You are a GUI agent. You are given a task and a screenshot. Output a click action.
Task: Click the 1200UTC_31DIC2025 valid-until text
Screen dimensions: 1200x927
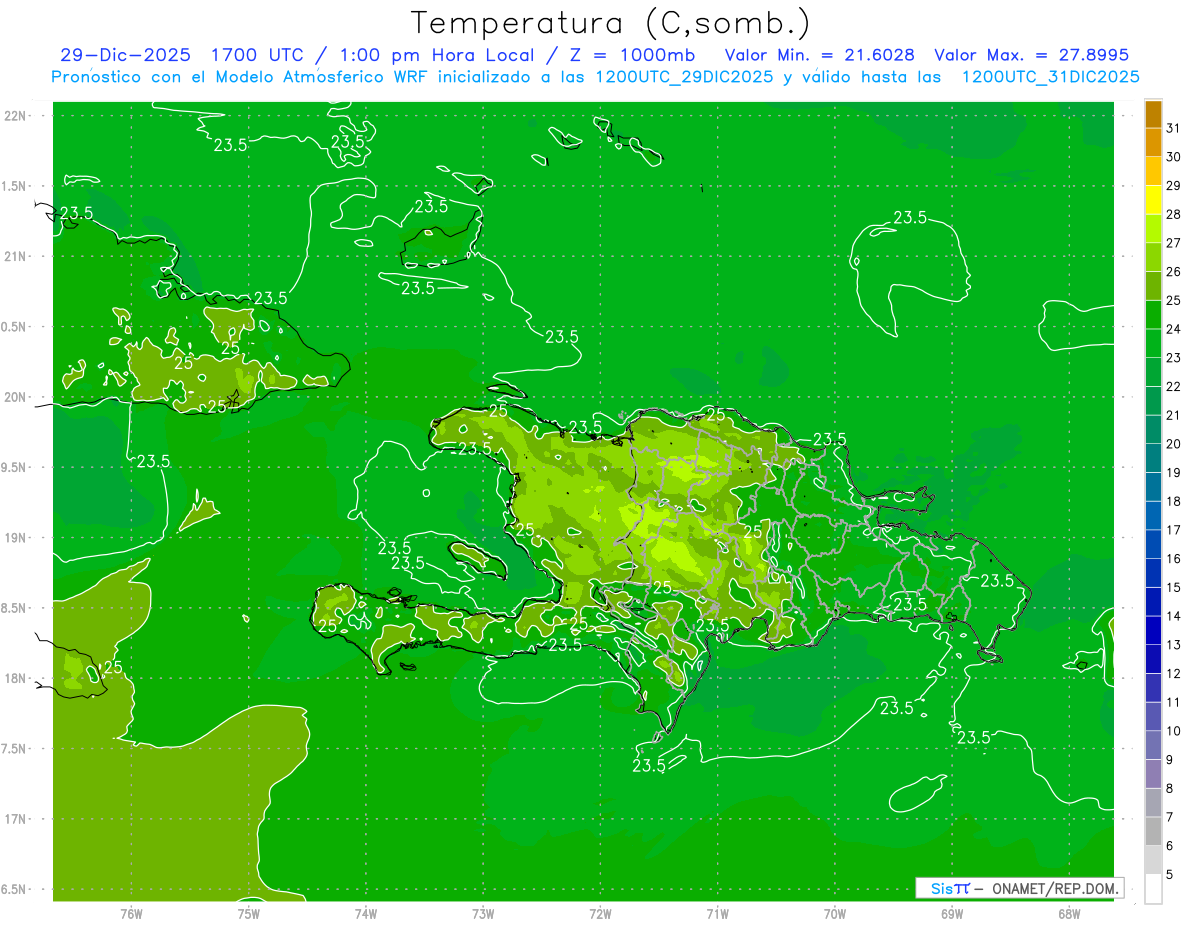[x=1050, y=77]
